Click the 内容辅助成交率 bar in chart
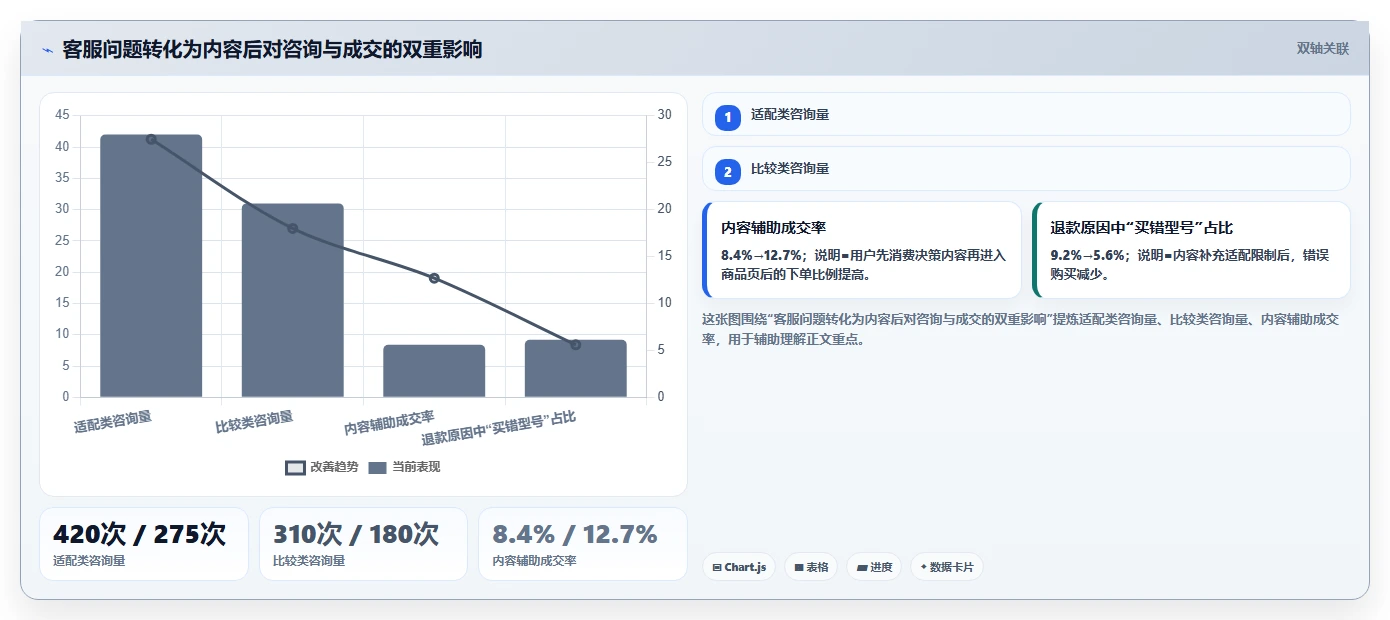The height and width of the screenshot is (620, 1390). pyautogui.click(x=434, y=371)
